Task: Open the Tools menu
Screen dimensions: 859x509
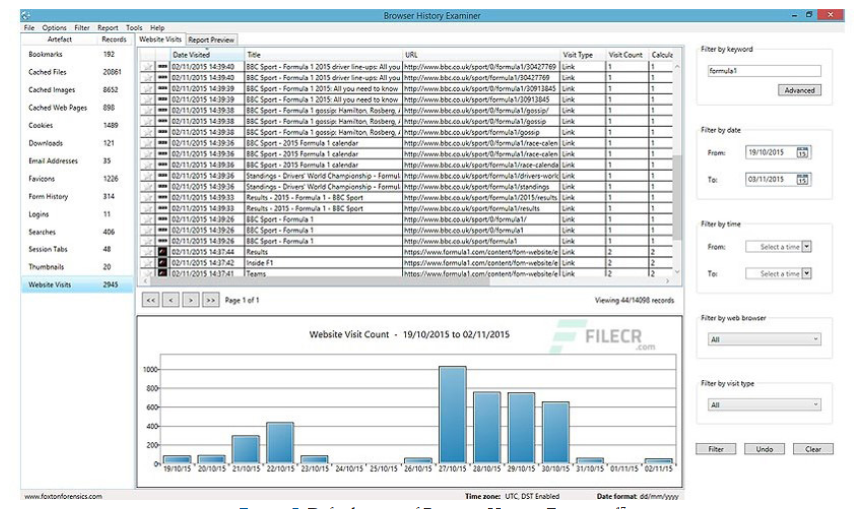Action: (134, 27)
